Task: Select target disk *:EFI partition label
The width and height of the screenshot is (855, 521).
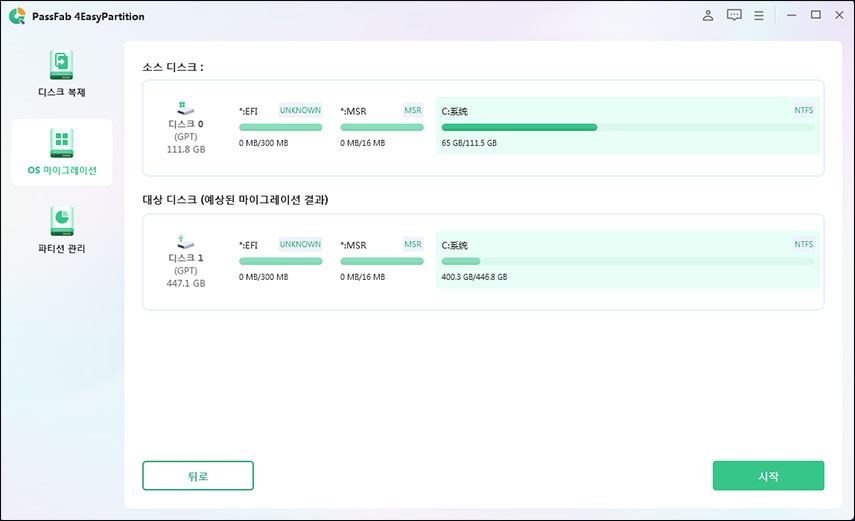Action: [x=248, y=245]
